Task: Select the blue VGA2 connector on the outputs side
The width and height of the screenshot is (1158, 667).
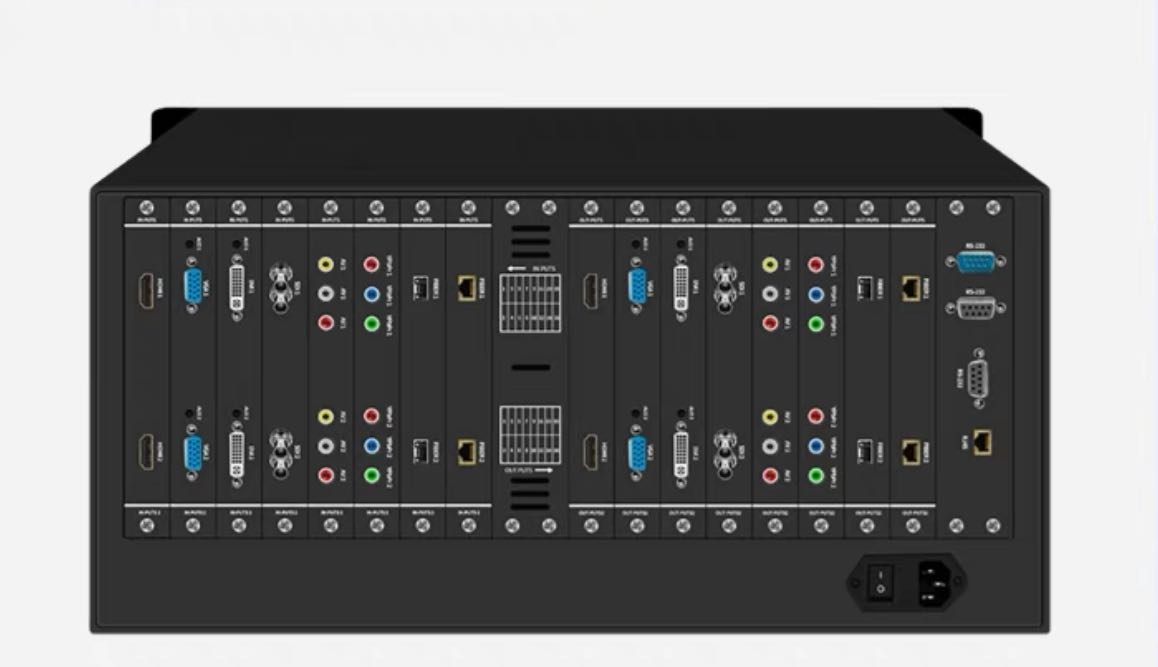Action: click(x=636, y=452)
